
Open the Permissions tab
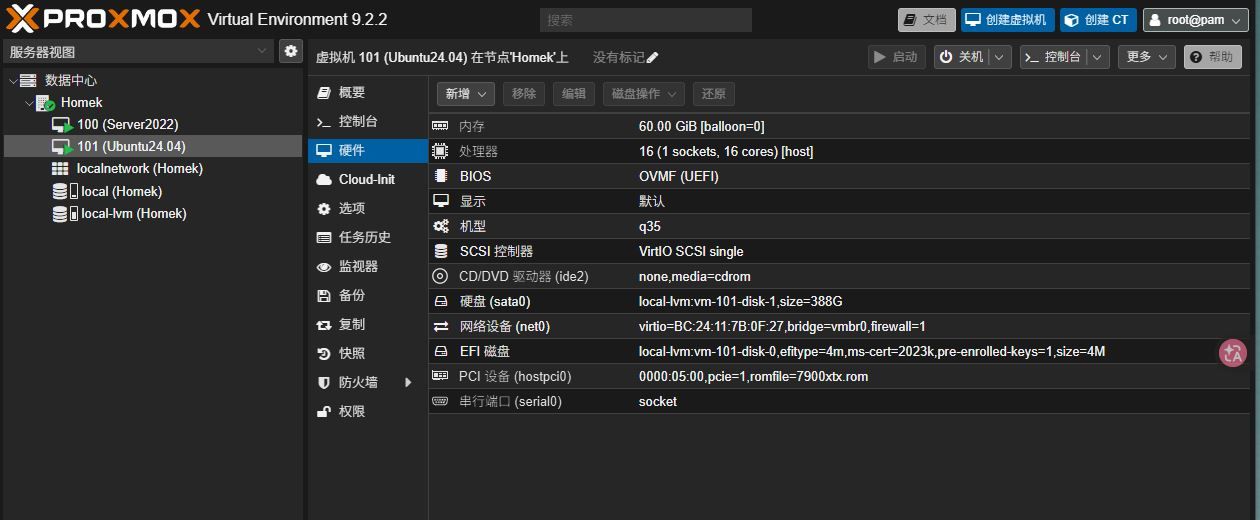point(367,412)
